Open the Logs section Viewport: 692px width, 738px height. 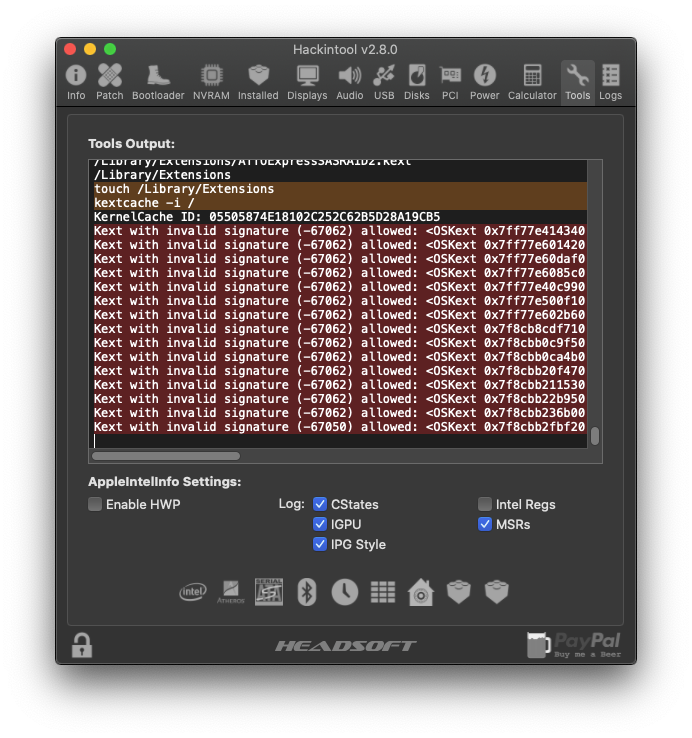pyautogui.click(x=611, y=82)
